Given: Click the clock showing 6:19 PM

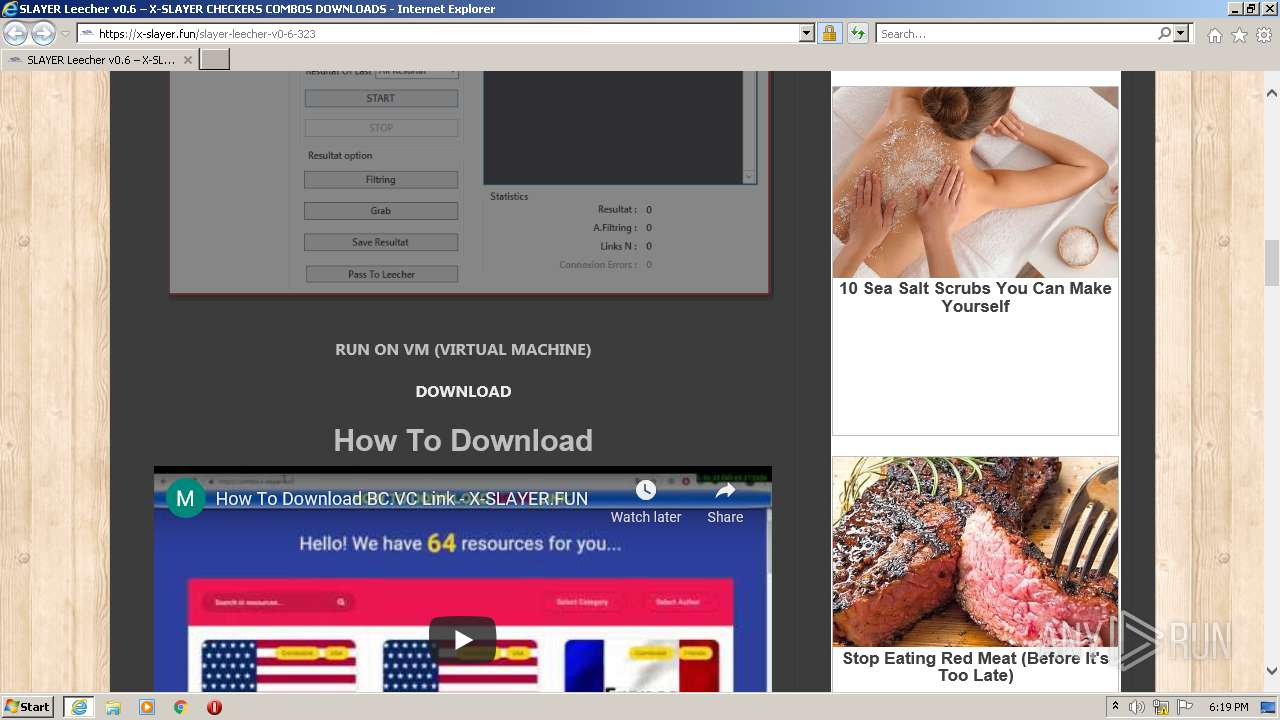Looking at the screenshot, I should point(1229,707).
